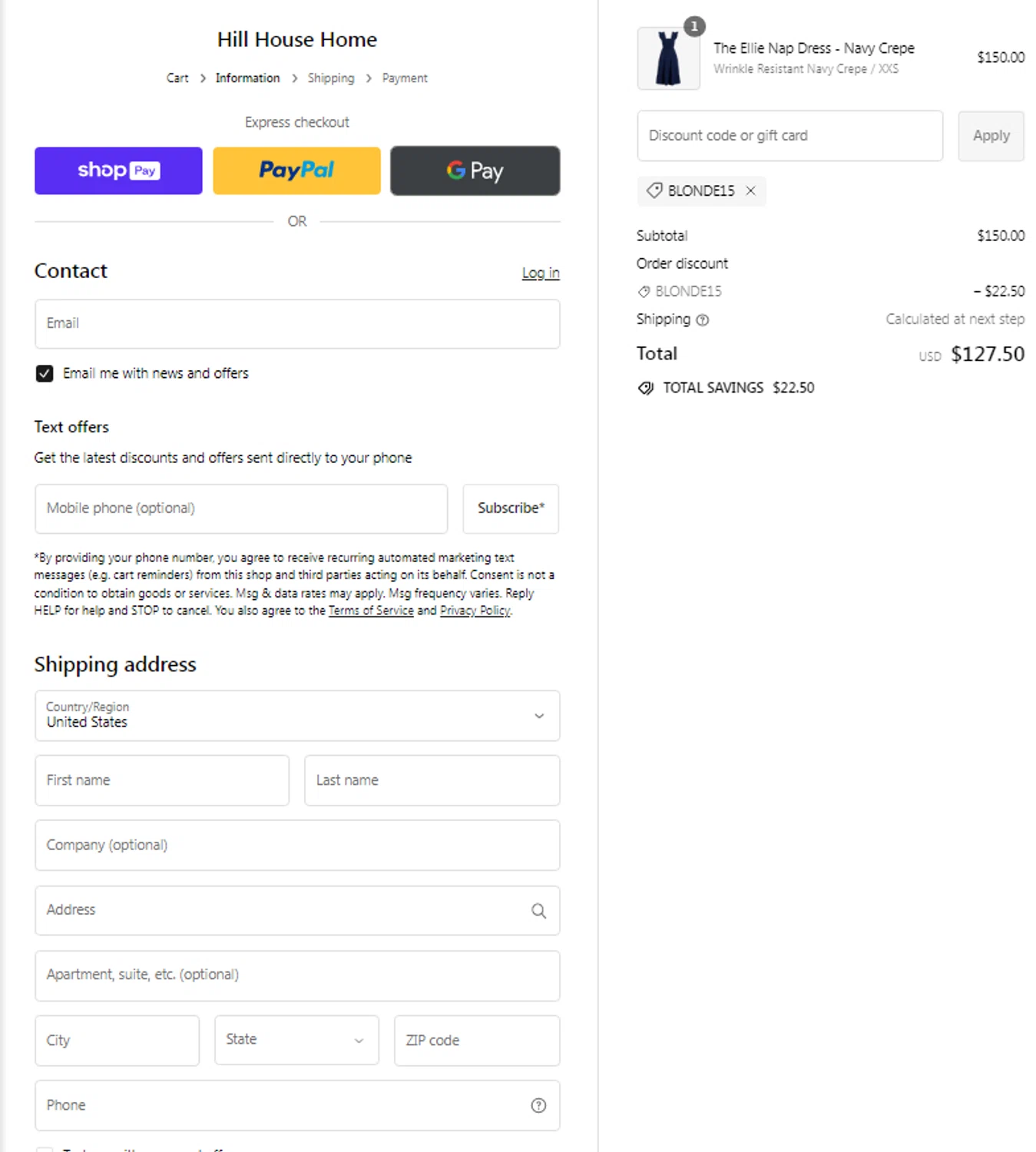
Task: Go back to Cart in the breadcrumb
Action: (x=177, y=78)
